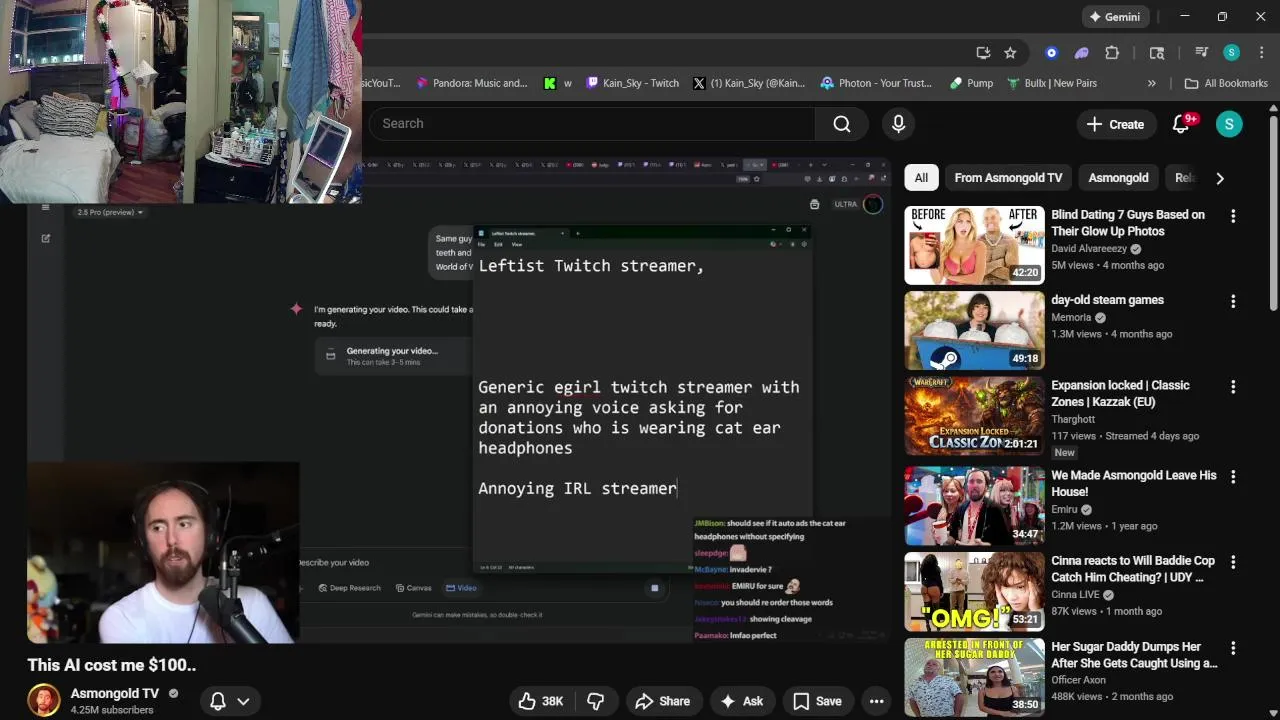Select the From Asmongold TV chip
Viewport: 1280px width, 720px height.
[1008, 178]
